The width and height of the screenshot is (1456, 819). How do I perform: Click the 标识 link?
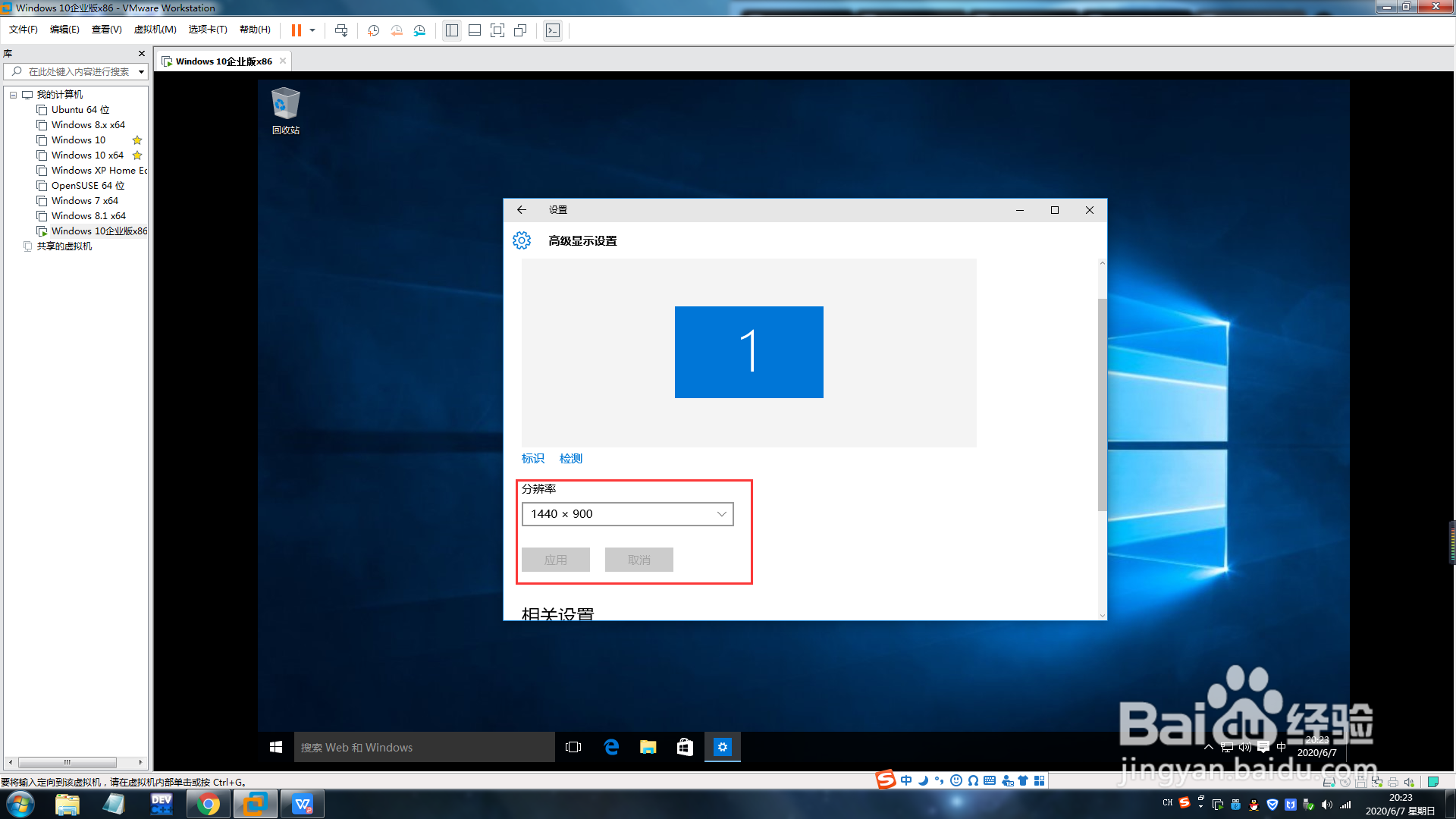point(532,459)
